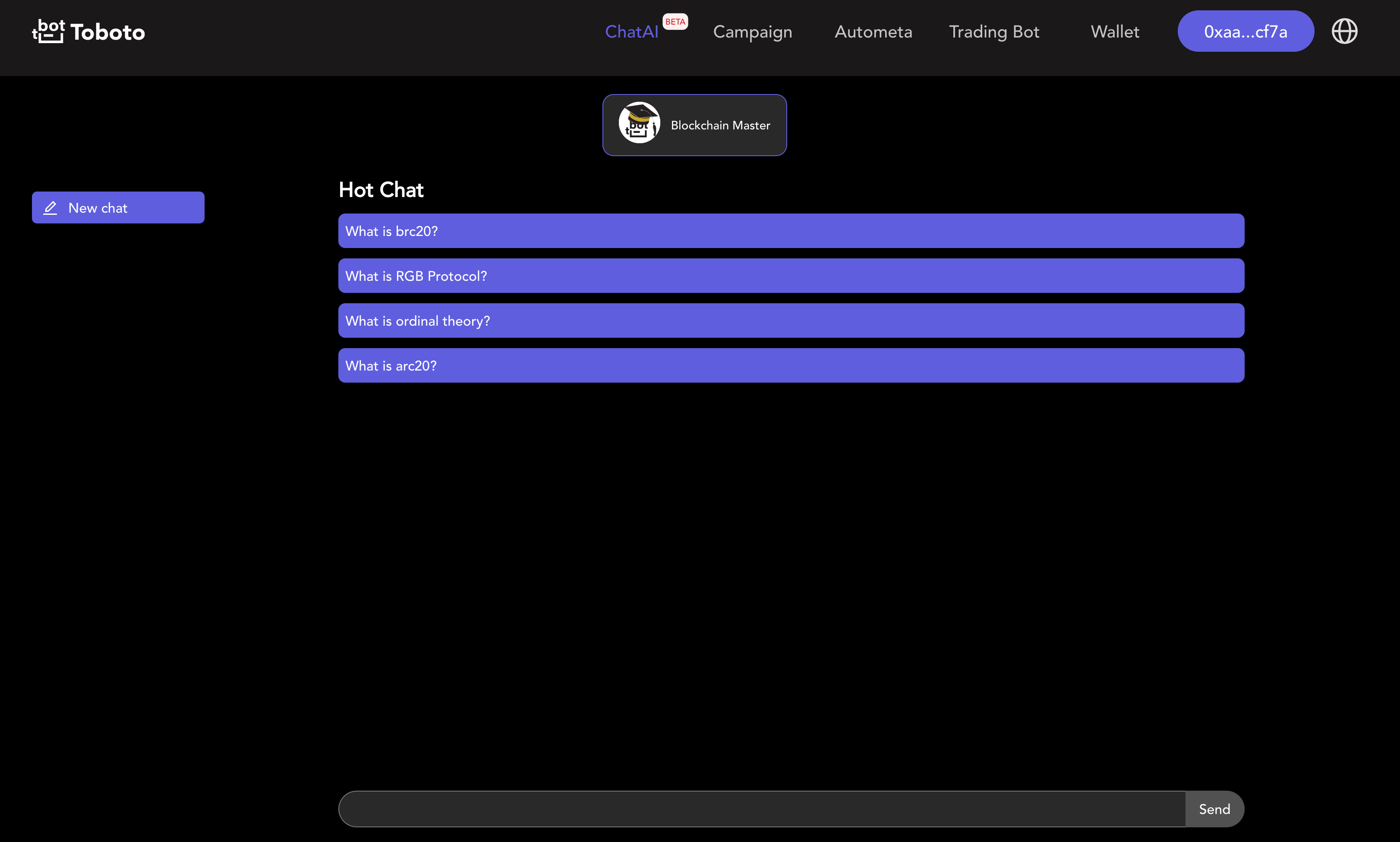1400x842 pixels.
Task: Open the Wallet section
Action: (1115, 32)
